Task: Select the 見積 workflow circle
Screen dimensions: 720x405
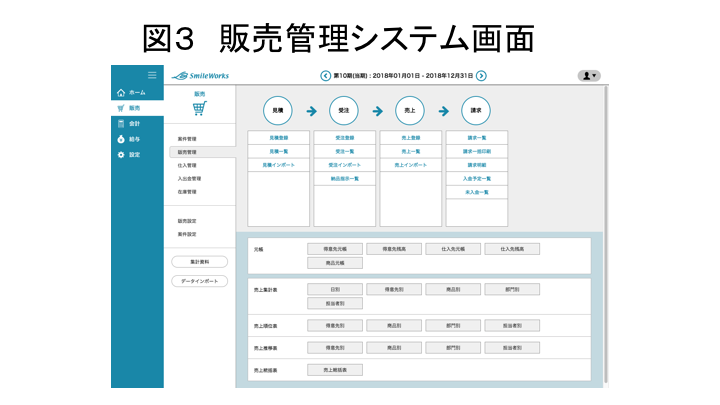Action: point(278,111)
